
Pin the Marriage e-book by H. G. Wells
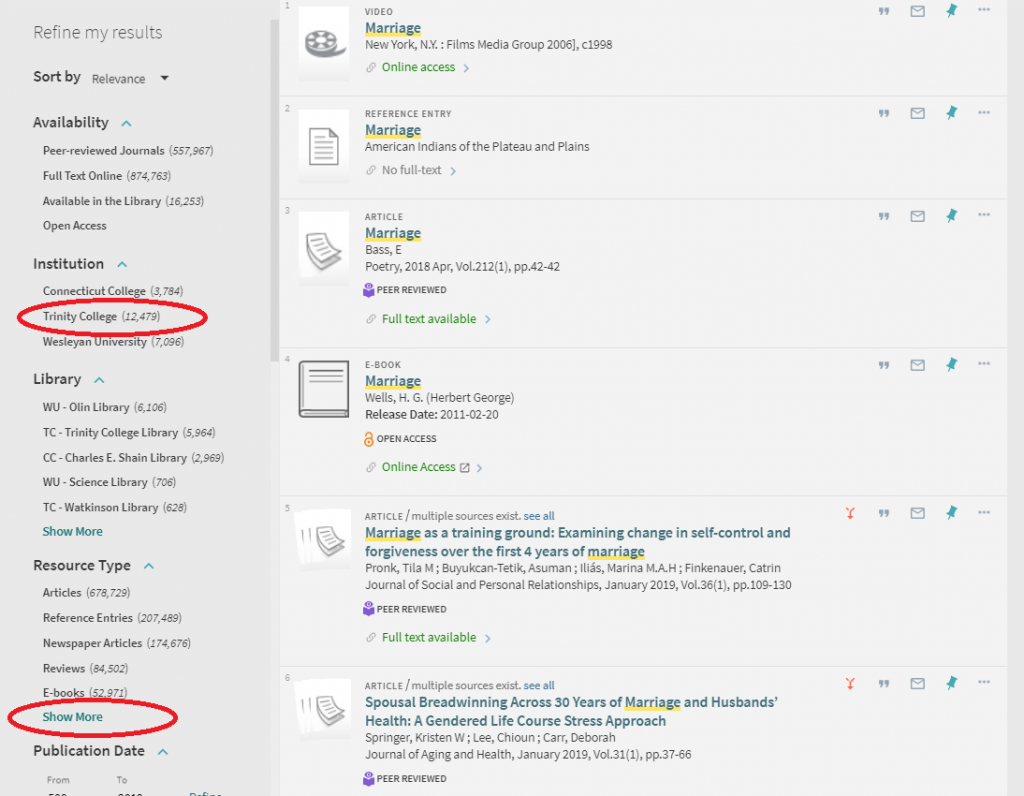point(952,364)
